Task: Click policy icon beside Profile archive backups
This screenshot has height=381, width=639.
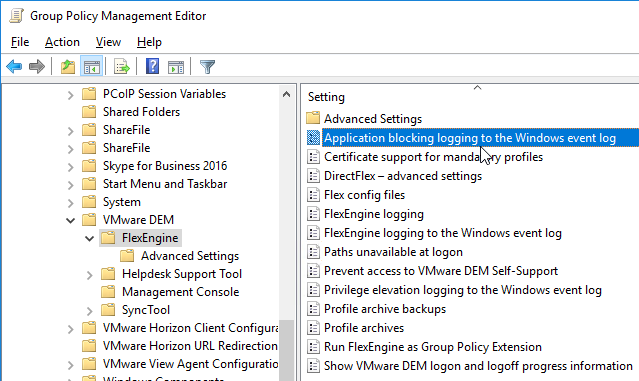Action: coord(313,309)
